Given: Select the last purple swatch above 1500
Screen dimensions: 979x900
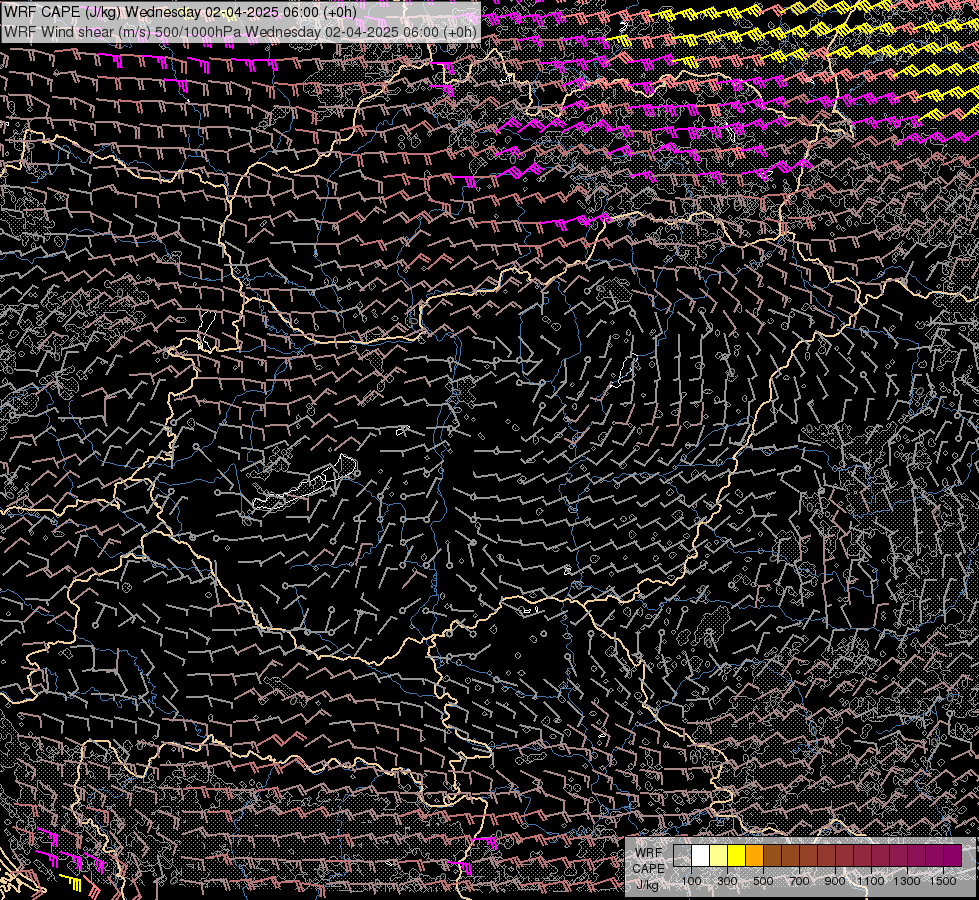Looking at the screenshot, I should [953, 855].
